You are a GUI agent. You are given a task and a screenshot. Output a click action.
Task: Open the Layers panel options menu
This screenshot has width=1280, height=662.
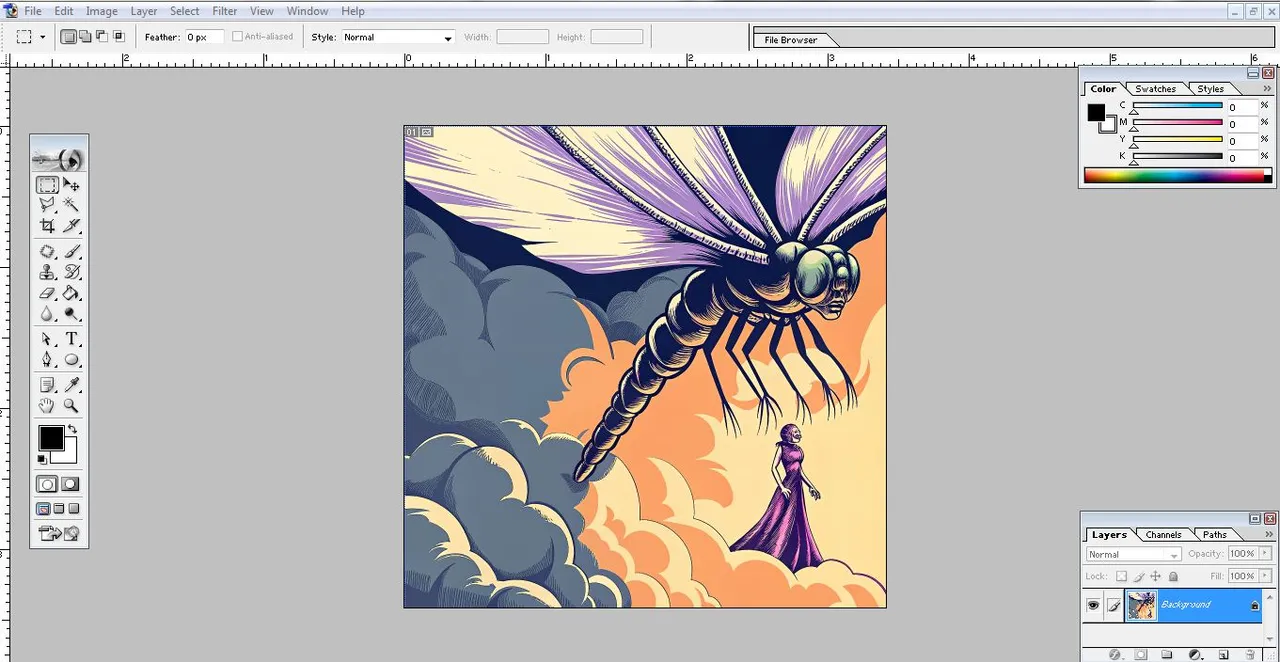click(x=1268, y=535)
